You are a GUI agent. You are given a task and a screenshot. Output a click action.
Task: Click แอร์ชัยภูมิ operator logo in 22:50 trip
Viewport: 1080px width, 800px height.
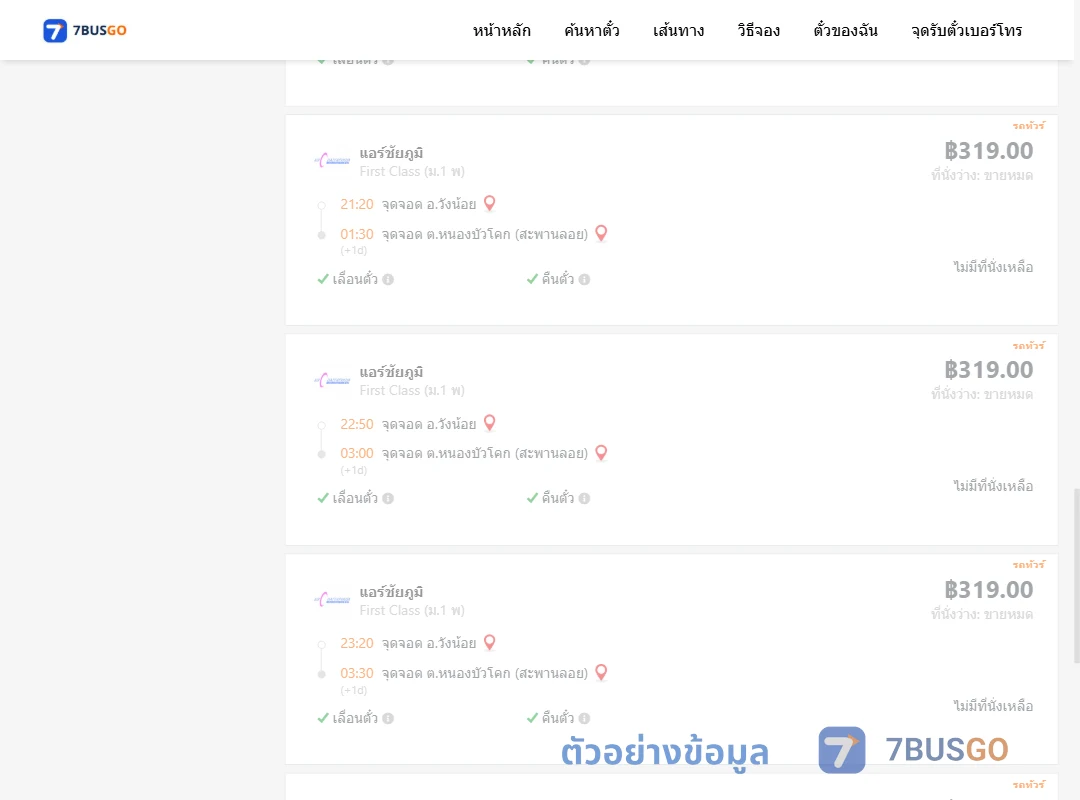[x=333, y=380]
